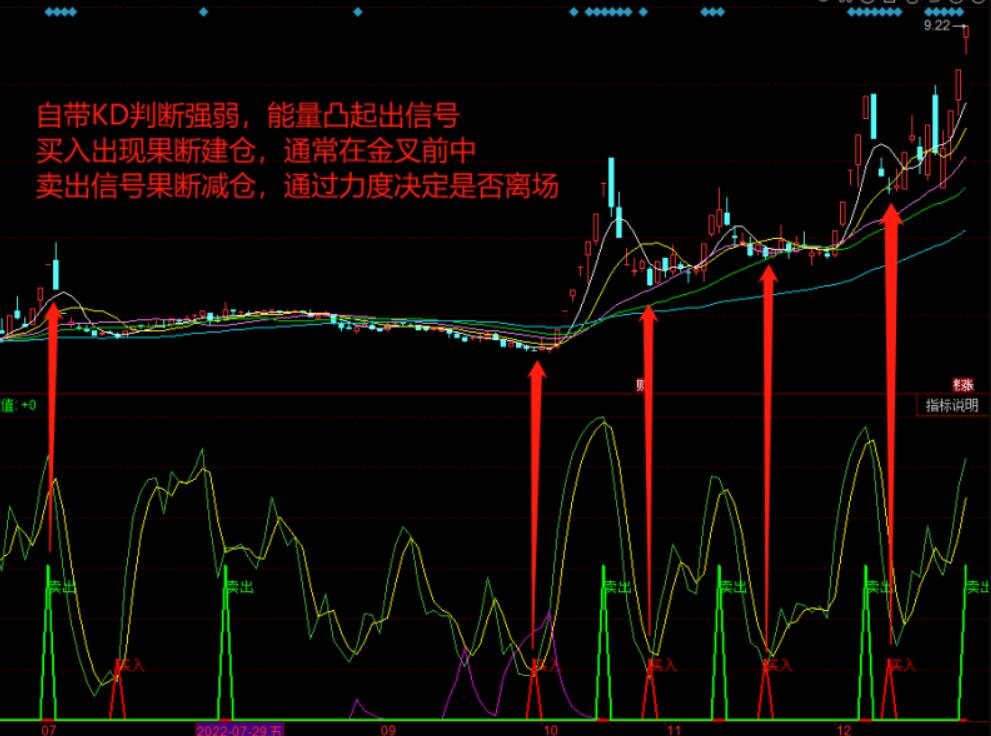Image resolution: width=991 pixels, height=736 pixels.
Task: Open the 指标说明 indicator explanation panel
Action: 951,406
